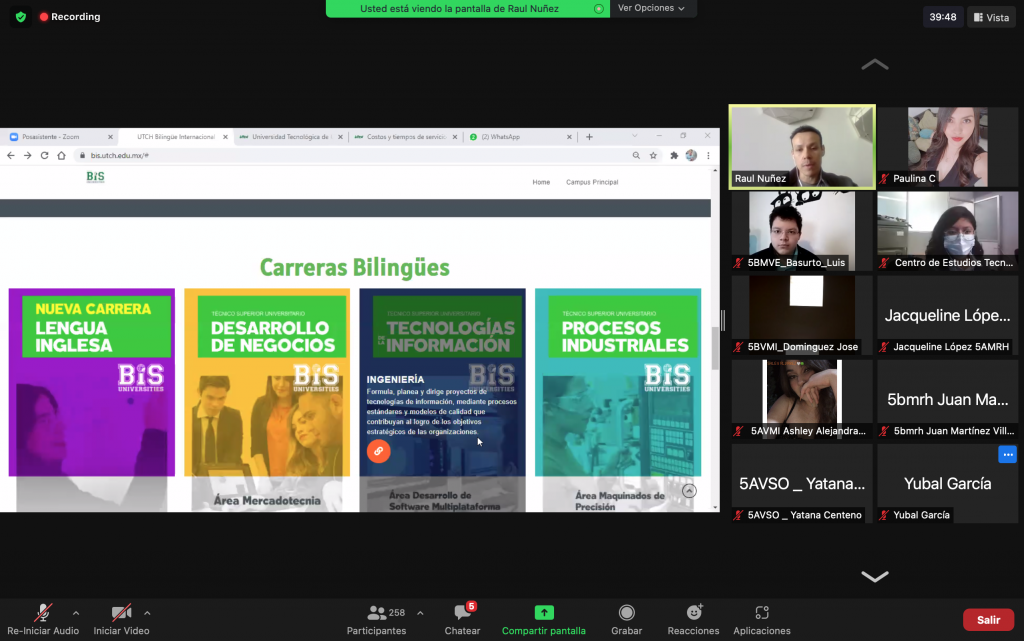Screen dimensions: 1024x641
Task: Toggle camera with Iniciar Video
Action: click(121, 613)
